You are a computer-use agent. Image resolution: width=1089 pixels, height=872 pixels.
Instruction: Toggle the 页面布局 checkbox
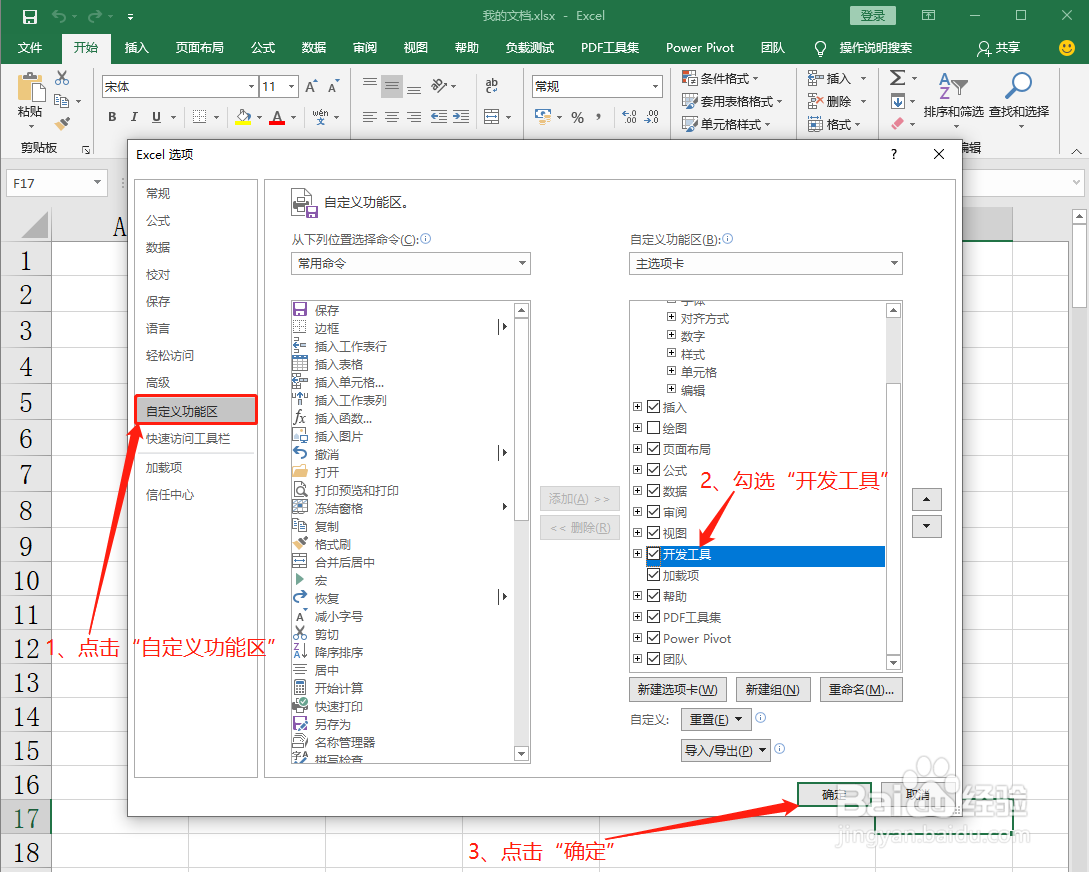coord(654,448)
